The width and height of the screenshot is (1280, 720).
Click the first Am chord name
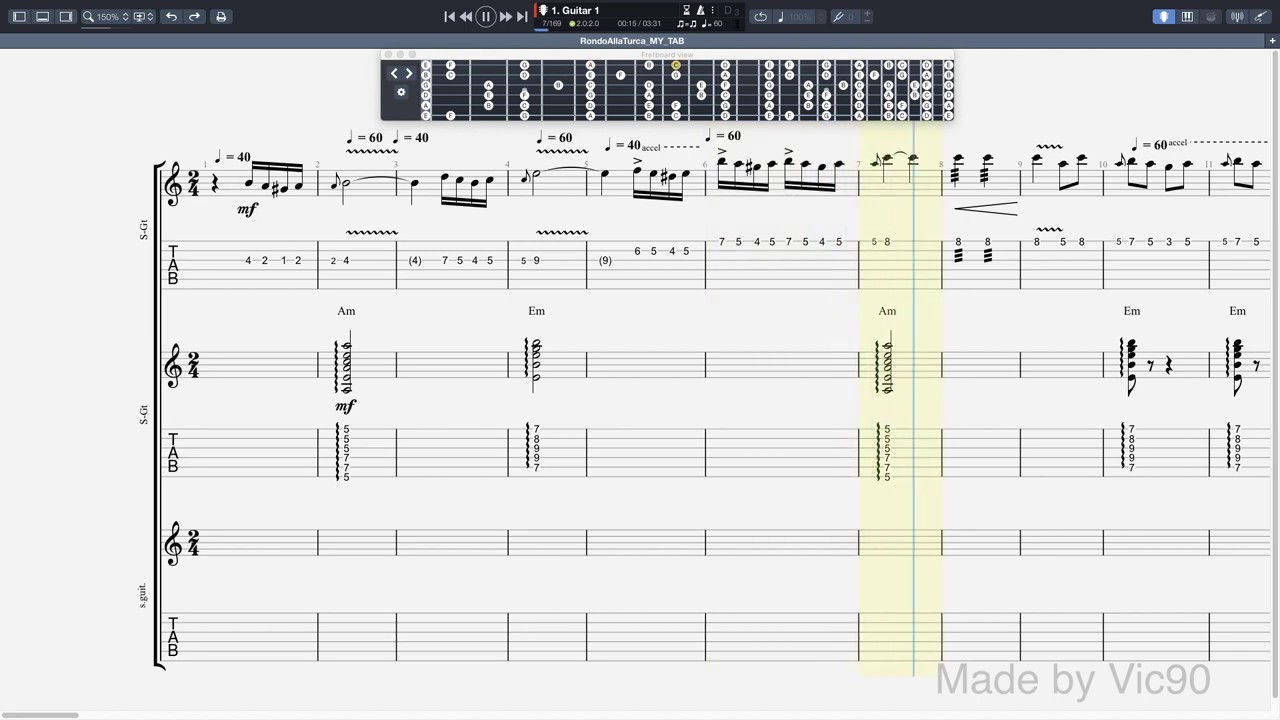(346, 311)
